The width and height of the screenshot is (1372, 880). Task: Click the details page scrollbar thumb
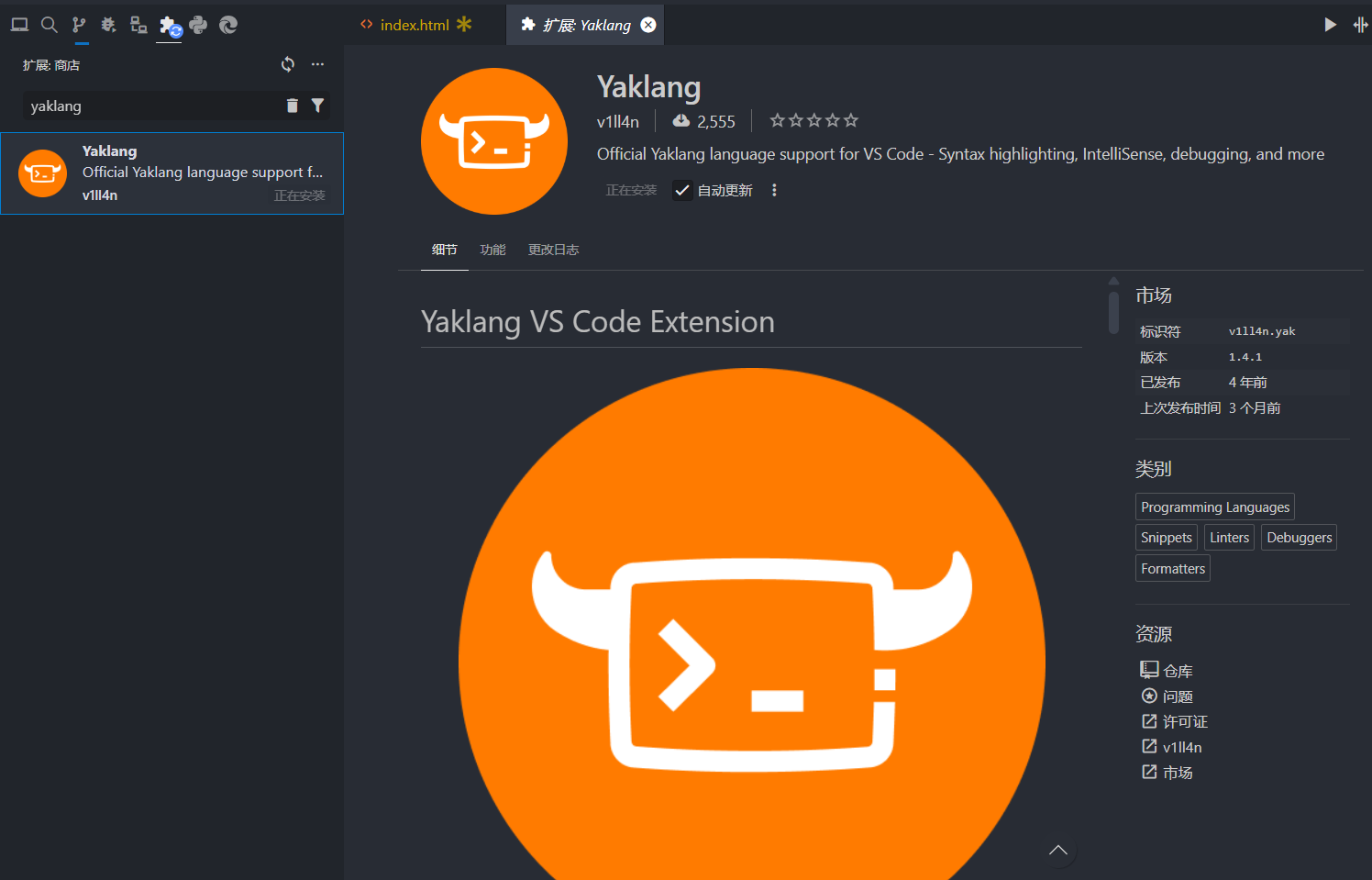pyautogui.click(x=1113, y=312)
